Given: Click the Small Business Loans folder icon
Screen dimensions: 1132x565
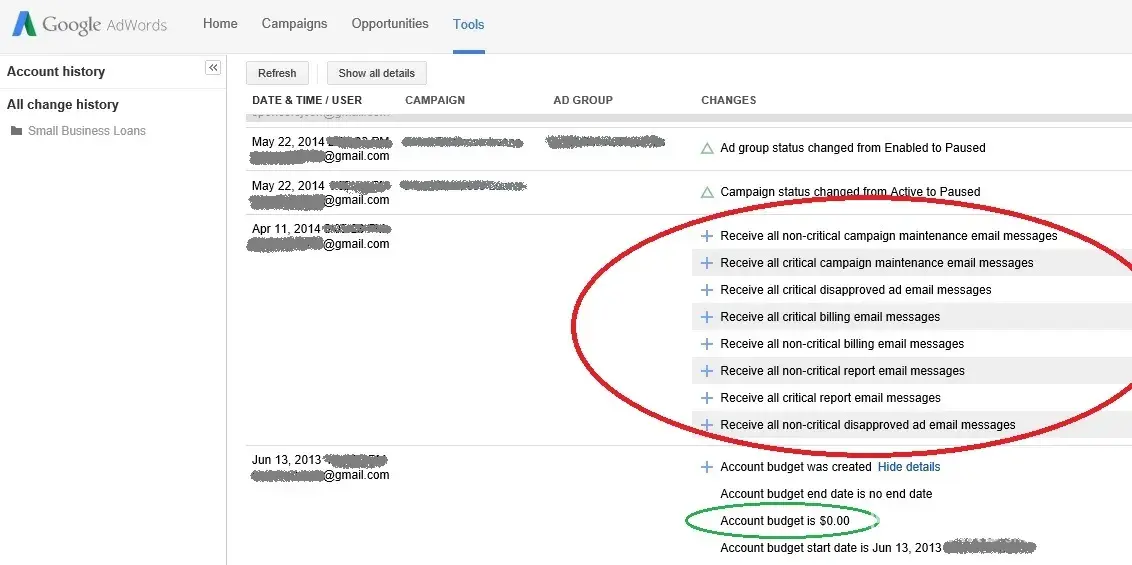Looking at the screenshot, I should point(16,131).
